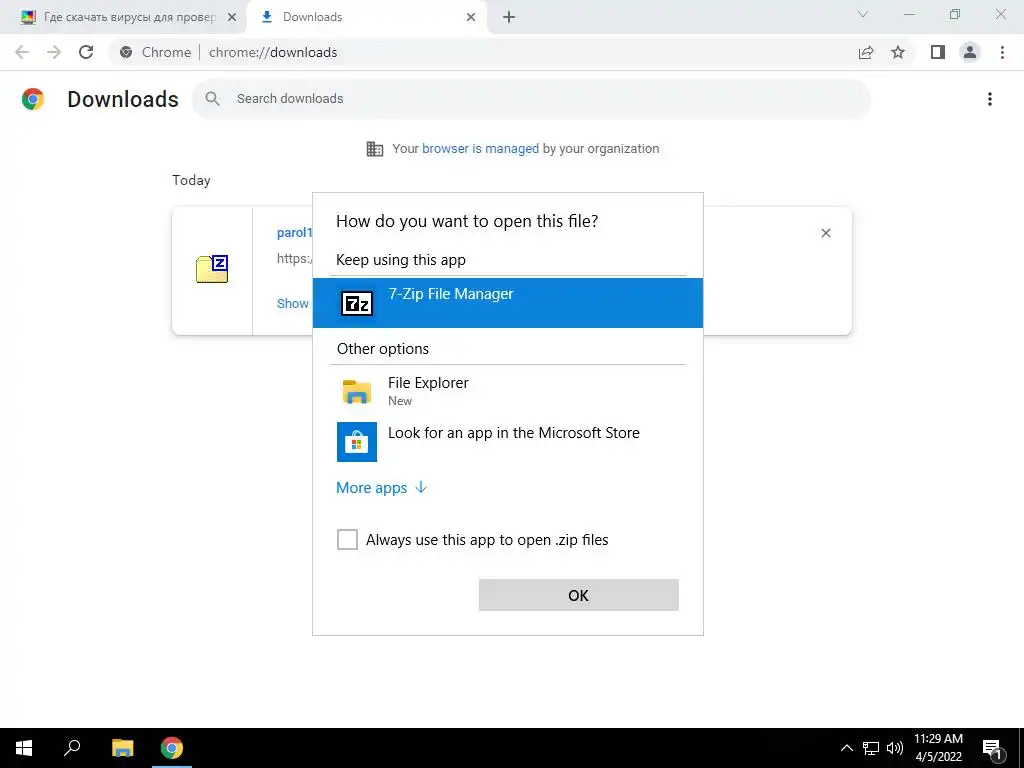Open a new tab with plus button
The image size is (1024, 768).
pos(509,17)
